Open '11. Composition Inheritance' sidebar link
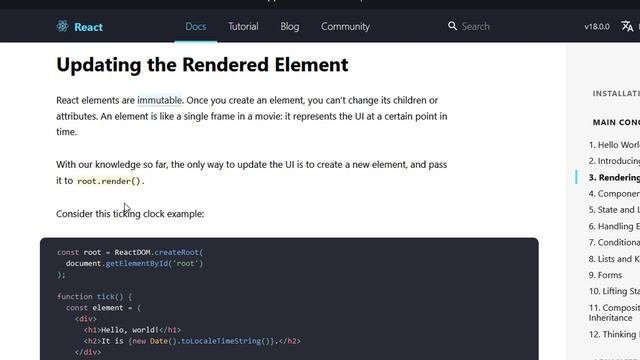This screenshot has height=360, width=640. [614, 313]
